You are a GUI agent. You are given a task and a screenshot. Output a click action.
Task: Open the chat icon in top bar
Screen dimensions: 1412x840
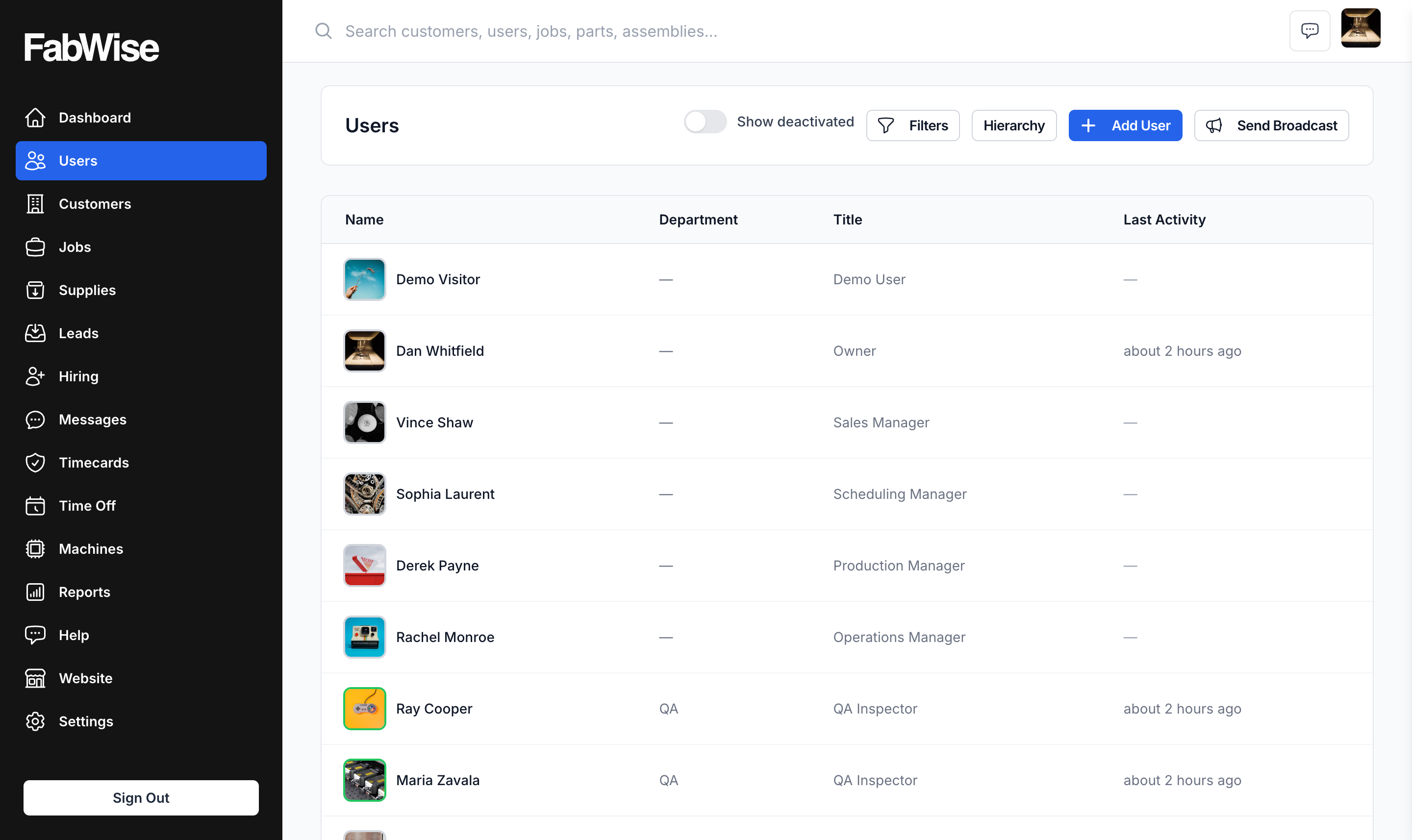point(1310,30)
